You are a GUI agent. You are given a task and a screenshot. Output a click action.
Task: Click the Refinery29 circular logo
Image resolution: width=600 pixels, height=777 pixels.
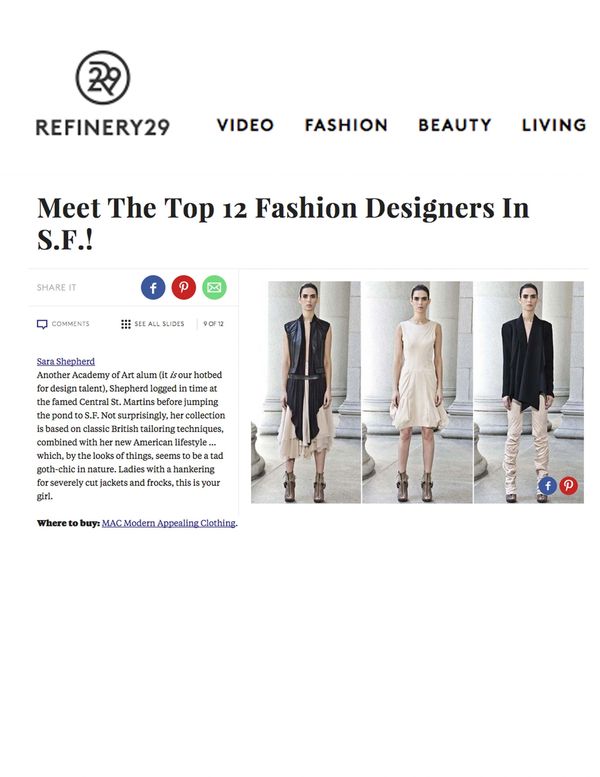tap(103, 77)
